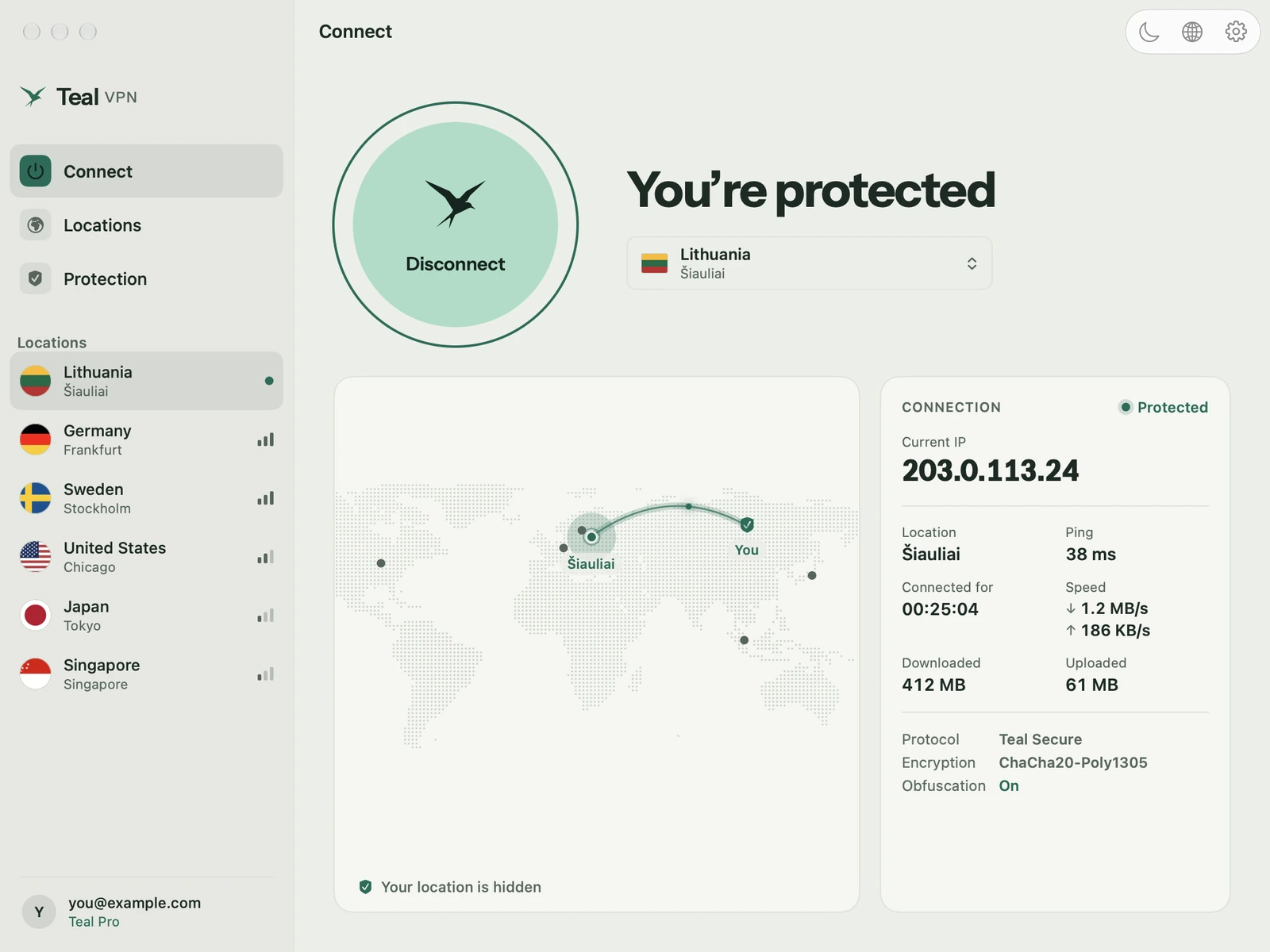Switch to dark mode with moon icon
This screenshot has width=1270, height=952.
(1149, 32)
